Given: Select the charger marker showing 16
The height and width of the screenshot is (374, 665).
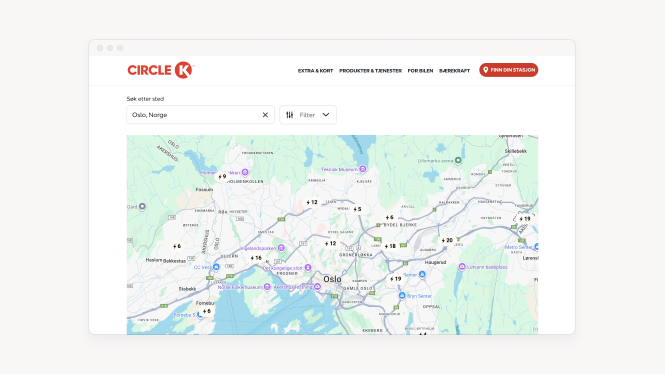Looking at the screenshot, I should coord(256,258).
